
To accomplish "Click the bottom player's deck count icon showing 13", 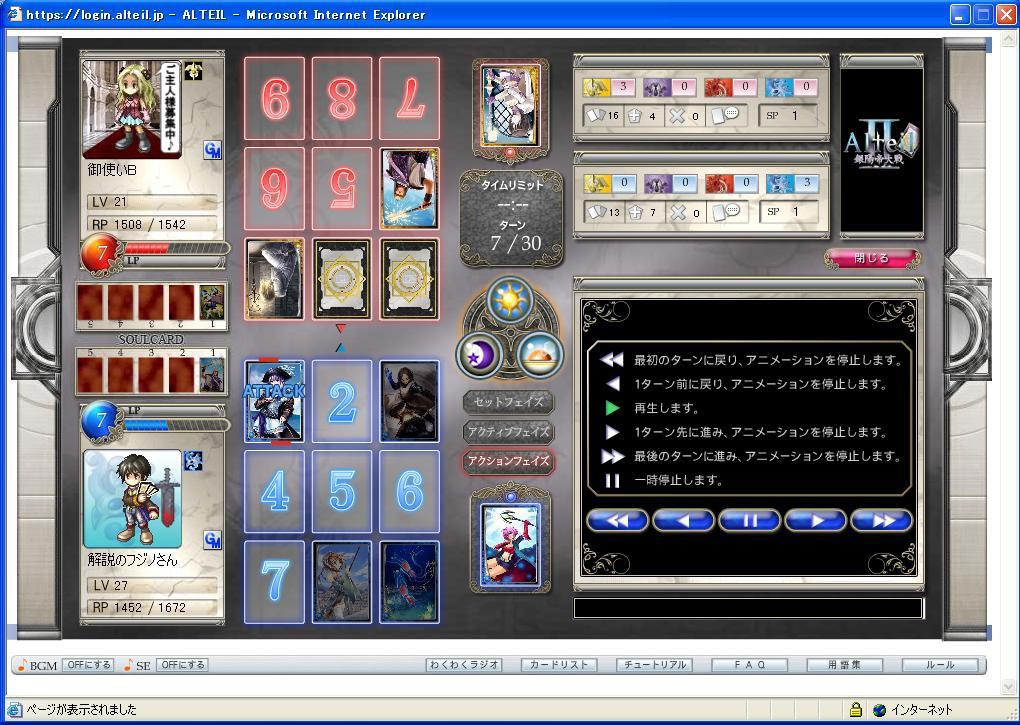I will pos(597,212).
